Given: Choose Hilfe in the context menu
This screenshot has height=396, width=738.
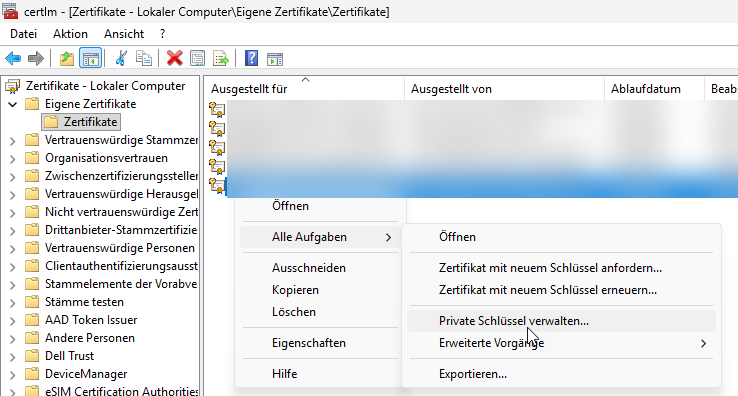Looking at the screenshot, I should pyautogui.click(x=320, y=373).
